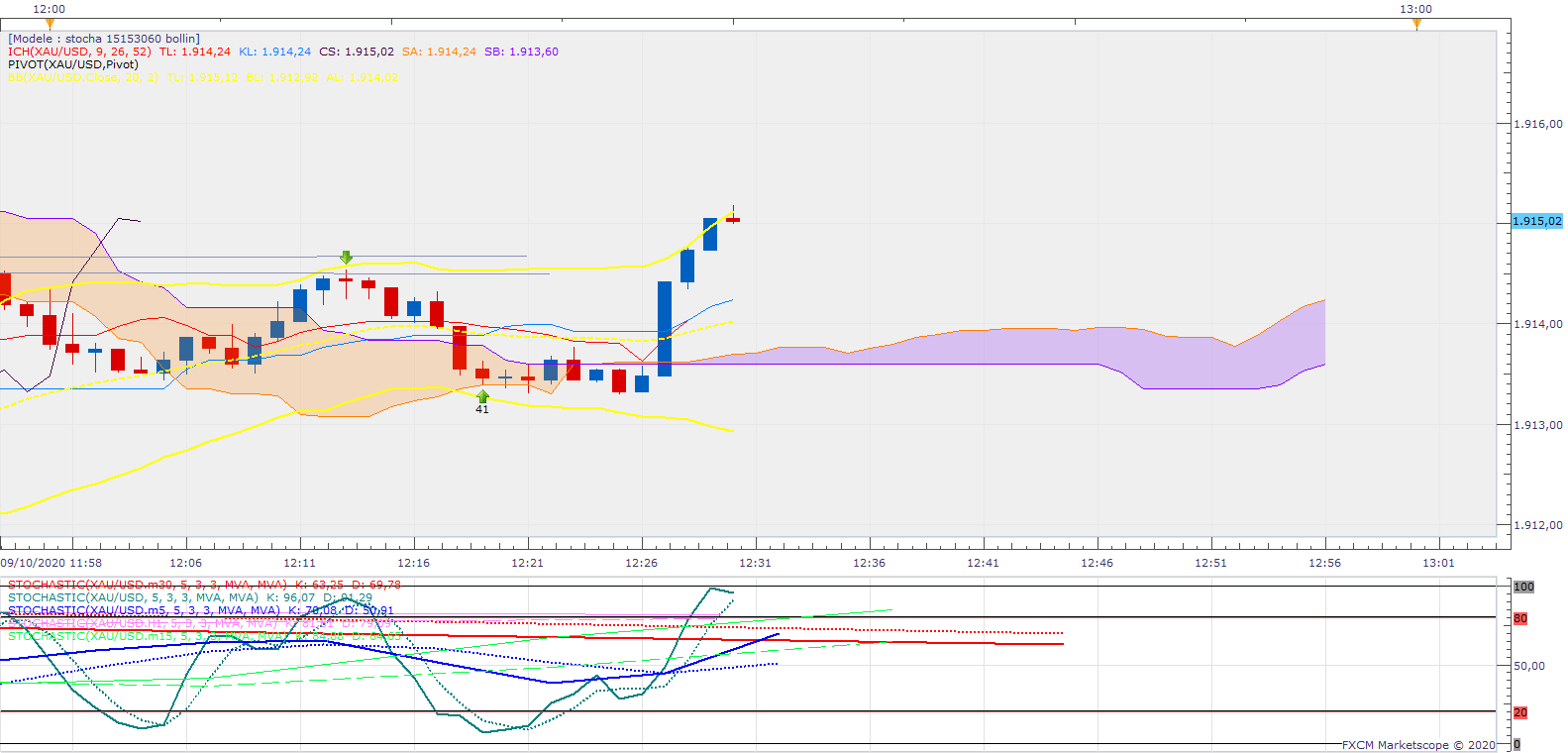Click the 1.912,00 price axis label
1568x753 pixels.
click(x=1538, y=525)
